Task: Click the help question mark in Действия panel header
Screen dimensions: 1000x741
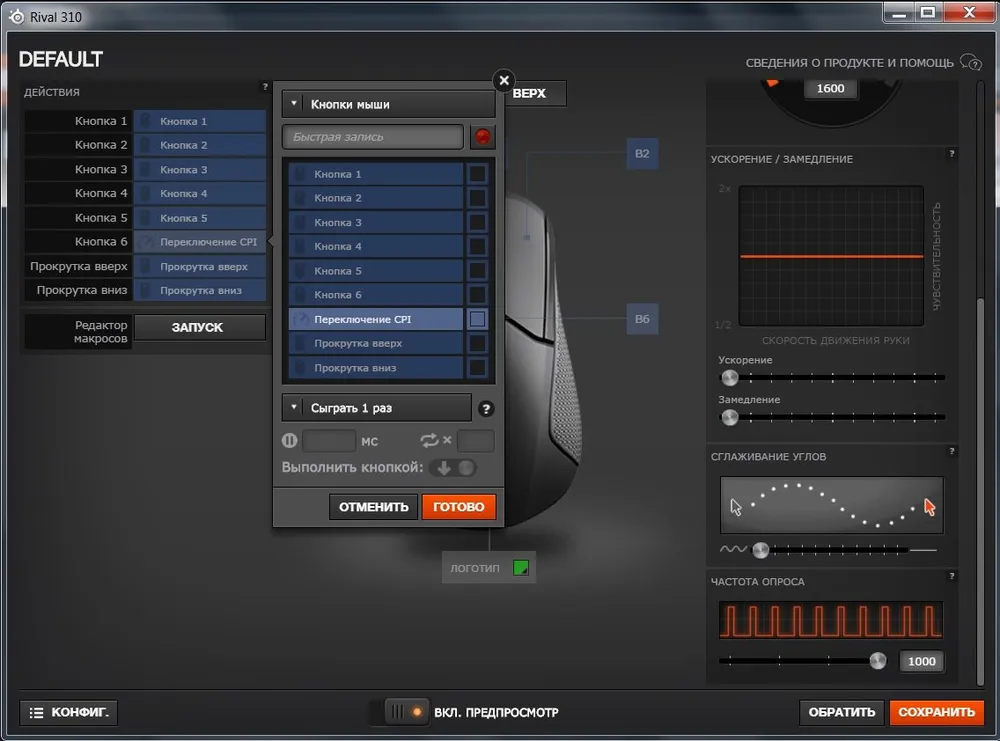Action: pyautogui.click(x=264, y=88)
